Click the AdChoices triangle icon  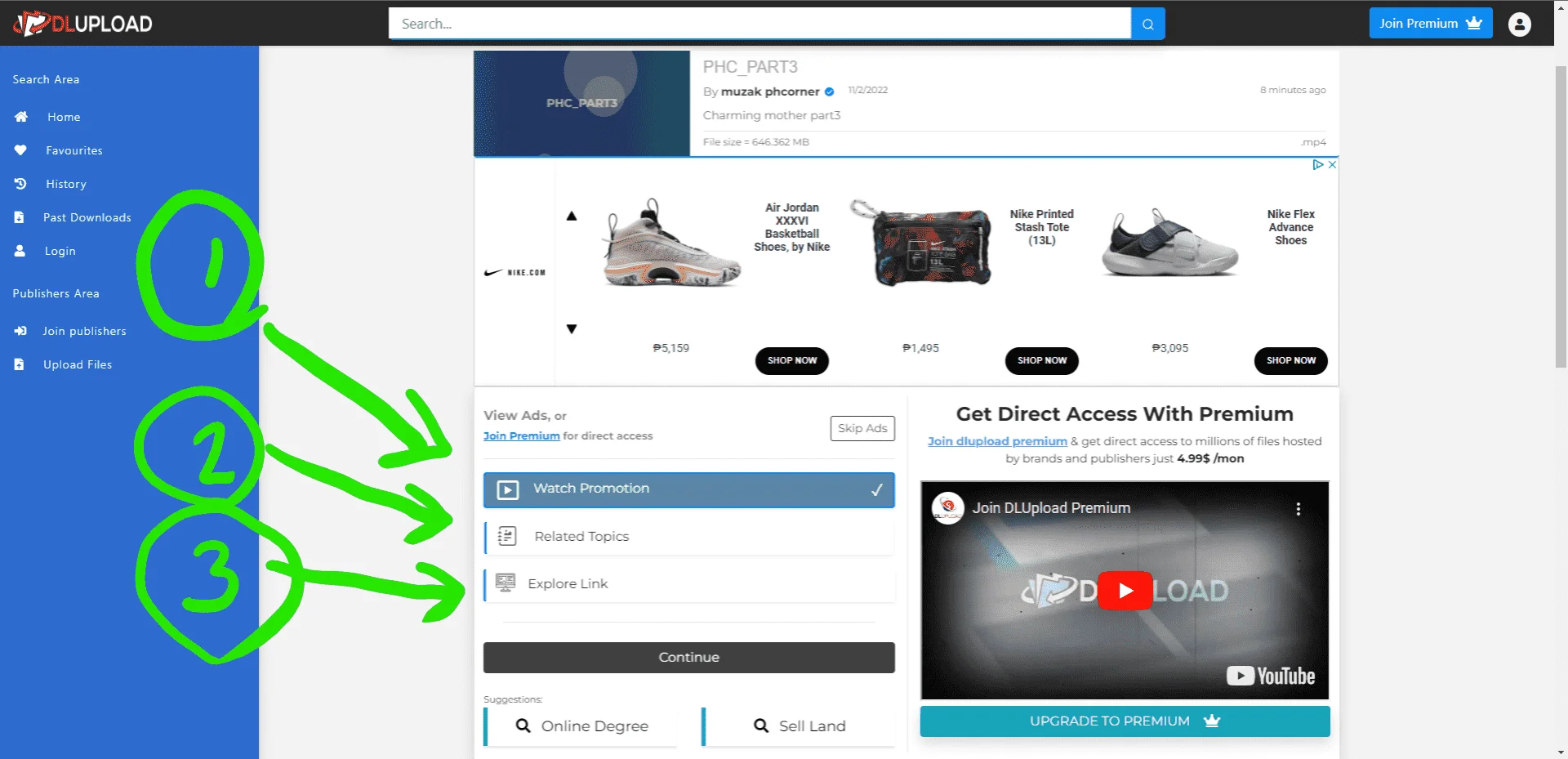click(1317, 164)
